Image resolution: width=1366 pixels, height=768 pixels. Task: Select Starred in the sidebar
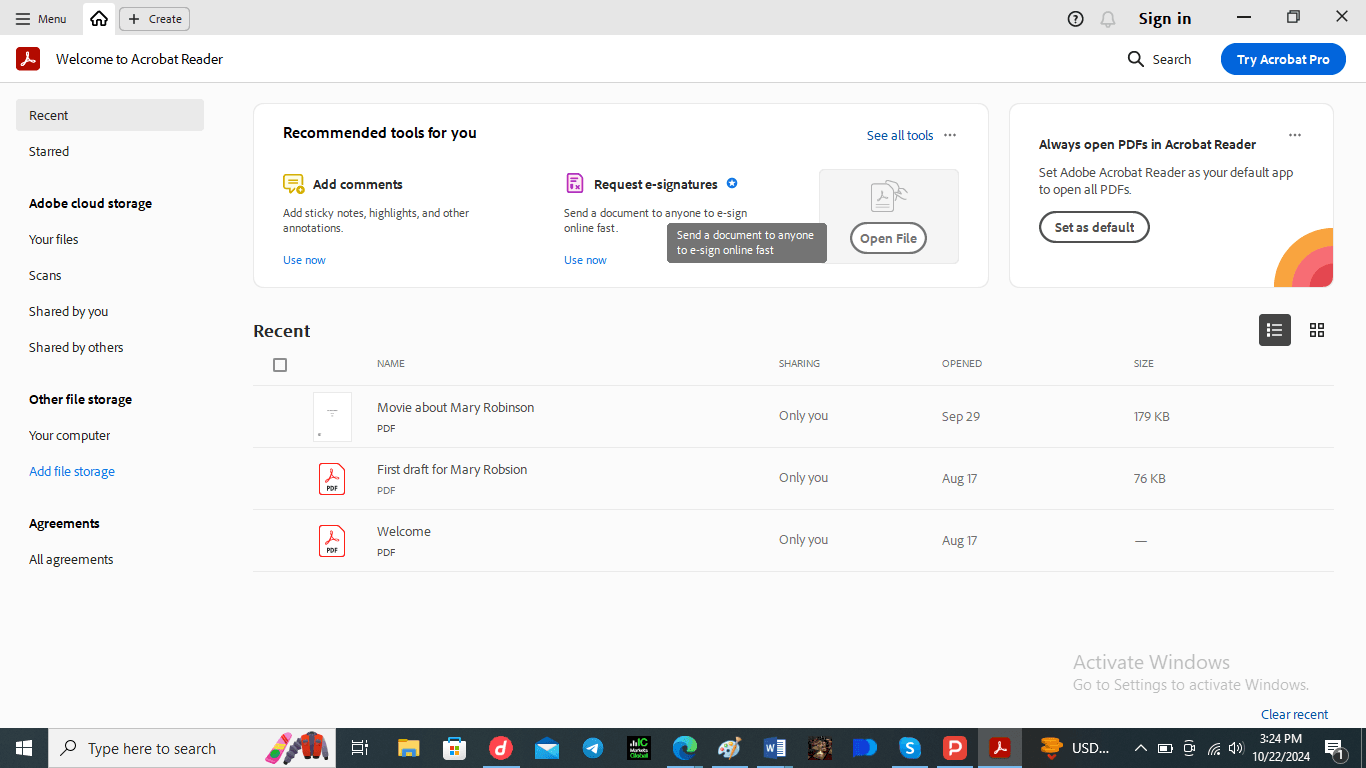pyautogui.click(x=49, y=151)
